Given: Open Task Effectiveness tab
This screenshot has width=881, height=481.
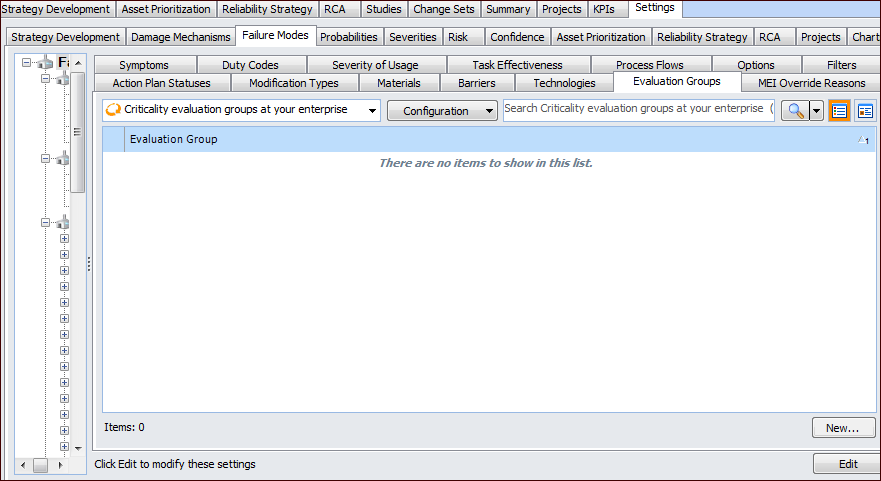Looking at the screenshot, I should tap(517, 65).
